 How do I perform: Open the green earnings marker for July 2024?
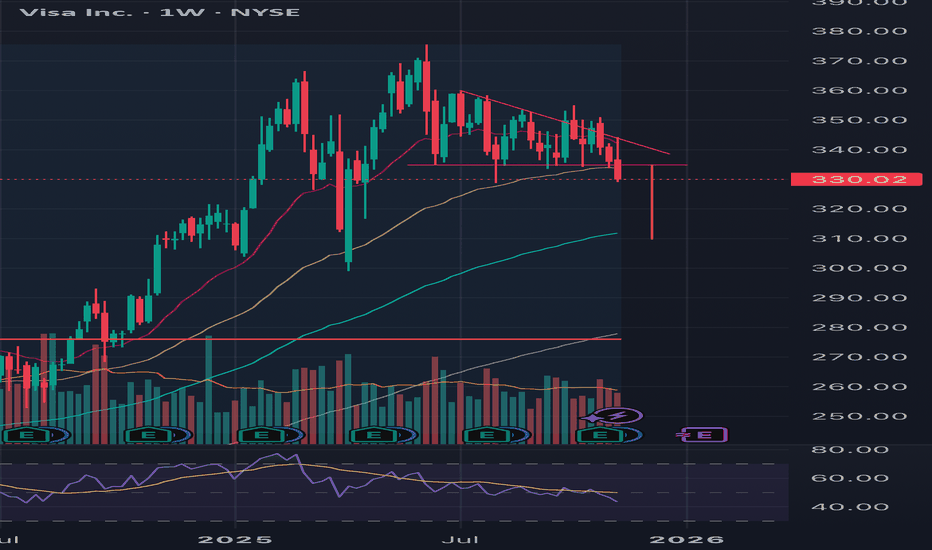coord(27,436)
